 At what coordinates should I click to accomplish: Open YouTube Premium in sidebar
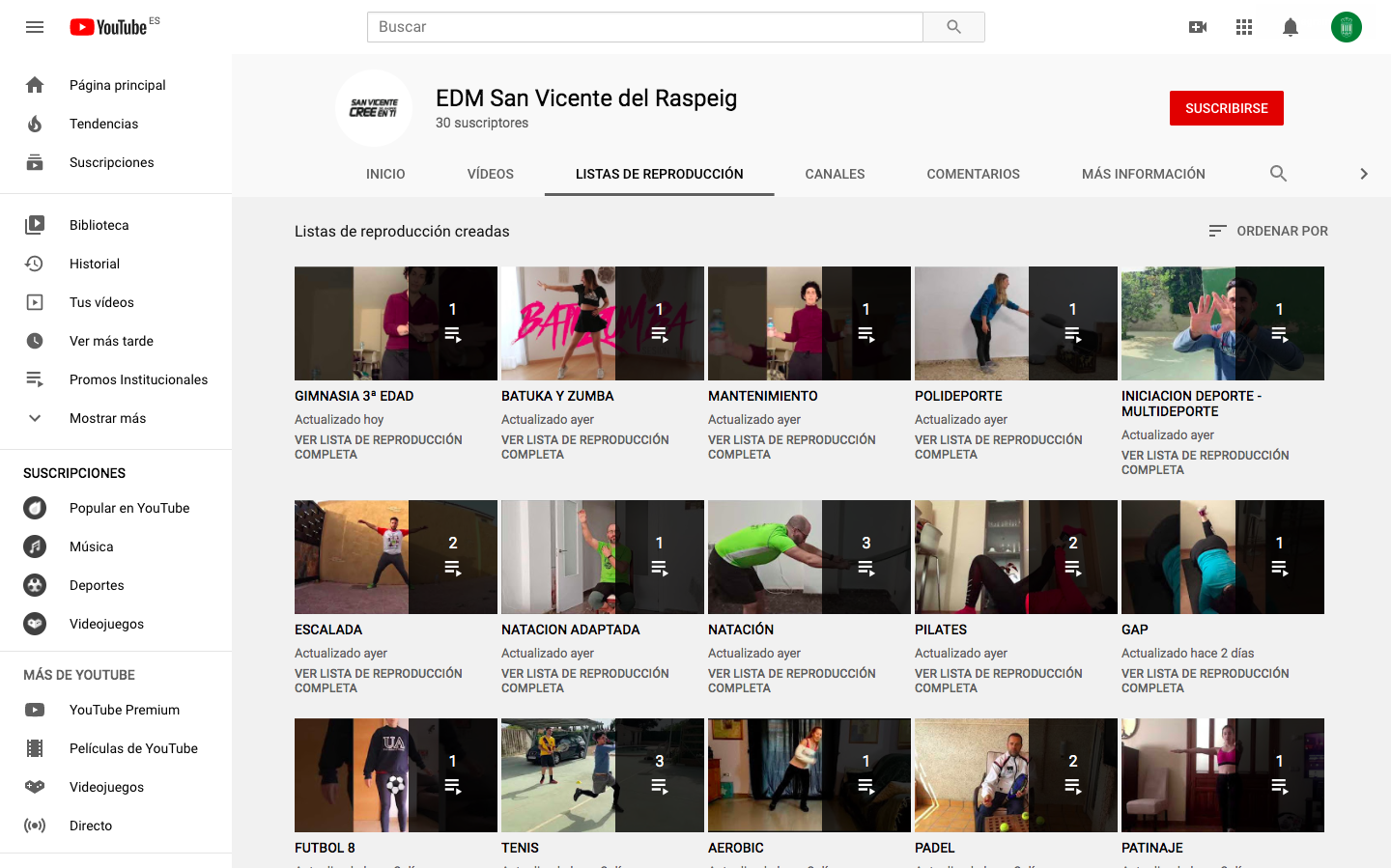(116, 710)
